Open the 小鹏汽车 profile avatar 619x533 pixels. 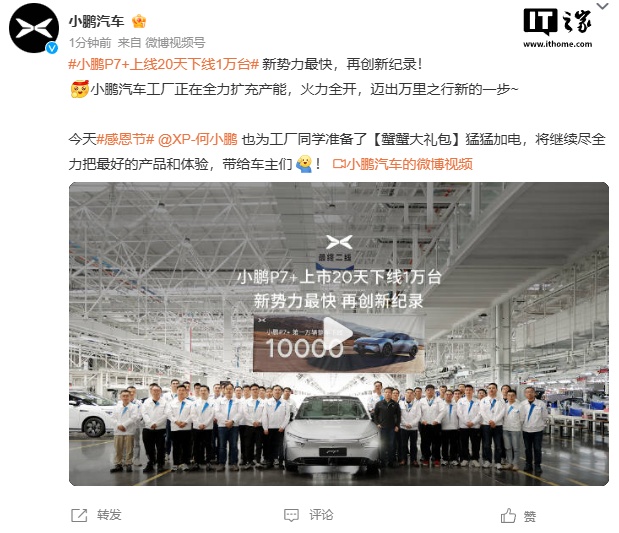34,28
